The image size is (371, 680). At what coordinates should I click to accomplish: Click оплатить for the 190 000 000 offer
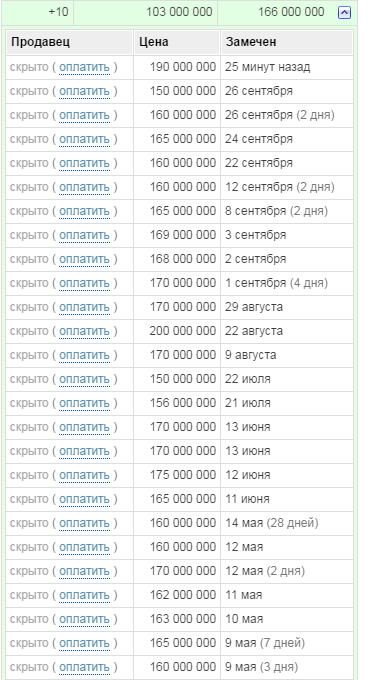point(85,67)
